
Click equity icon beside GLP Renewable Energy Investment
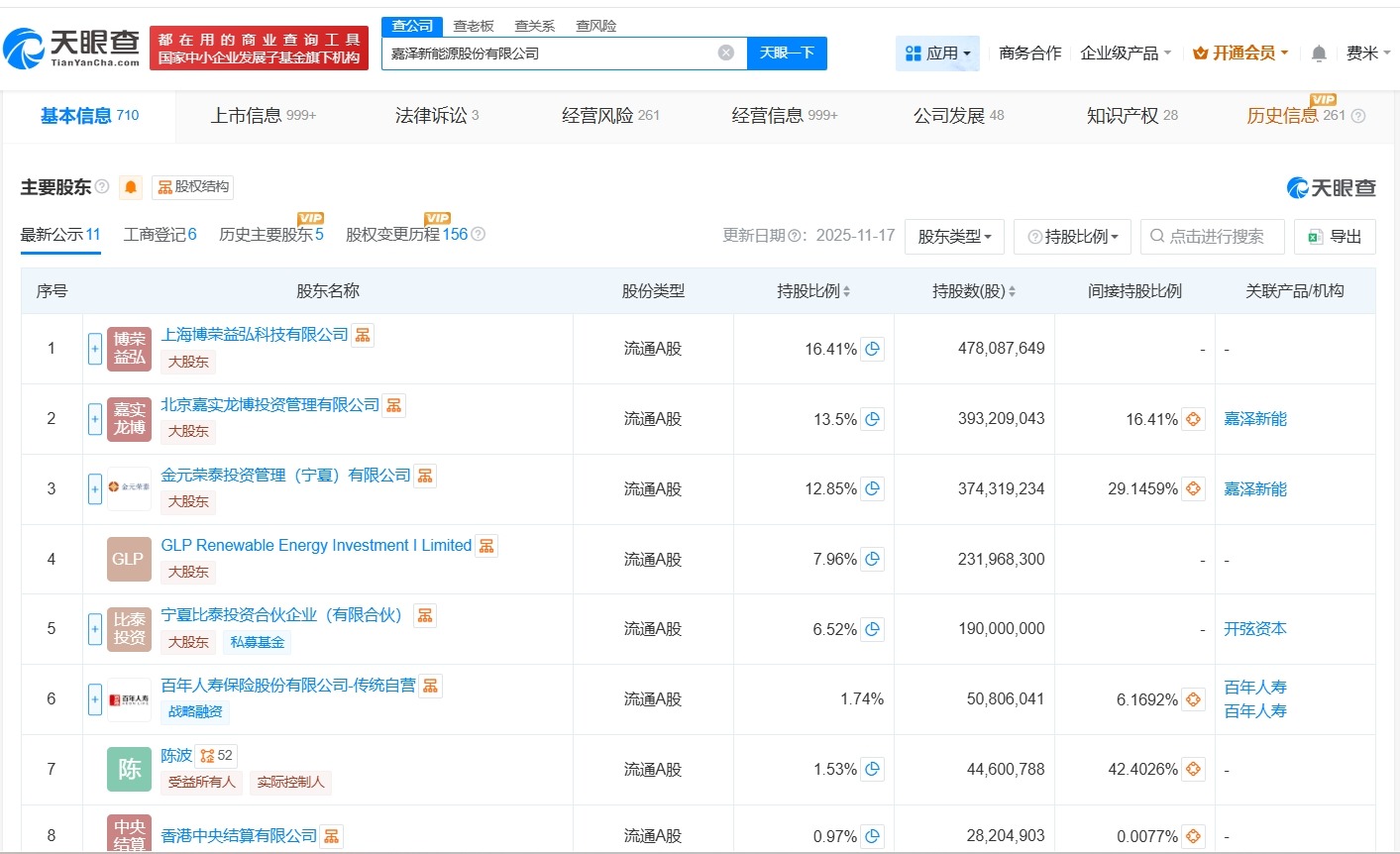485,545
